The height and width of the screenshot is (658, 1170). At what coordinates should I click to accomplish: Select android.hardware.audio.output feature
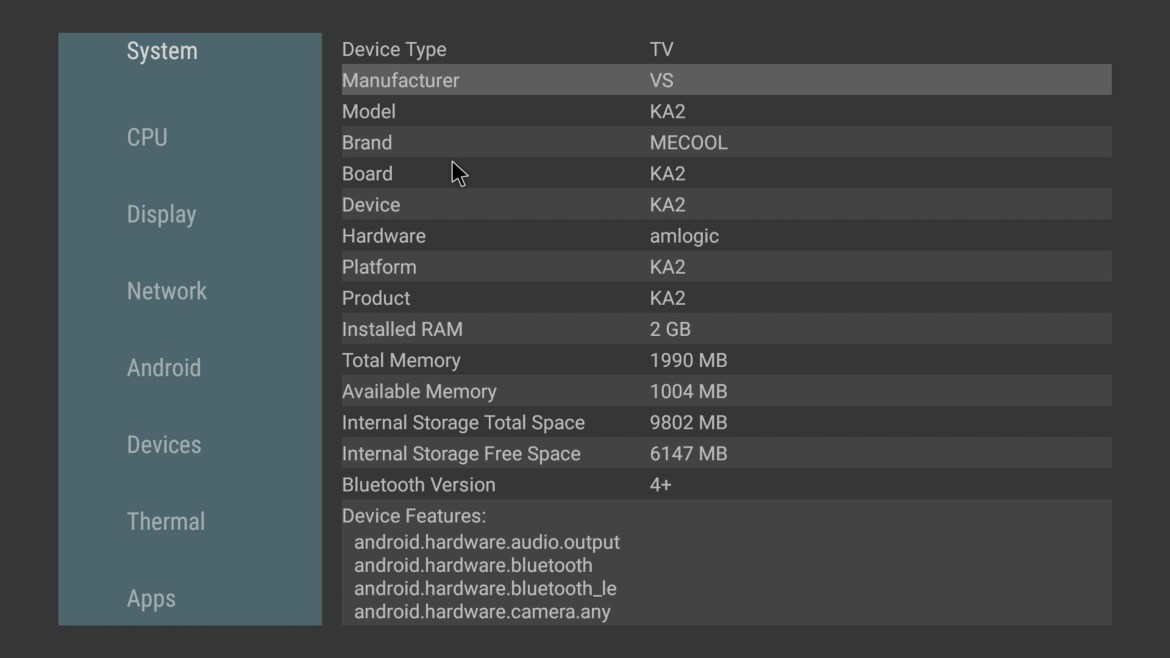point(487,542)
